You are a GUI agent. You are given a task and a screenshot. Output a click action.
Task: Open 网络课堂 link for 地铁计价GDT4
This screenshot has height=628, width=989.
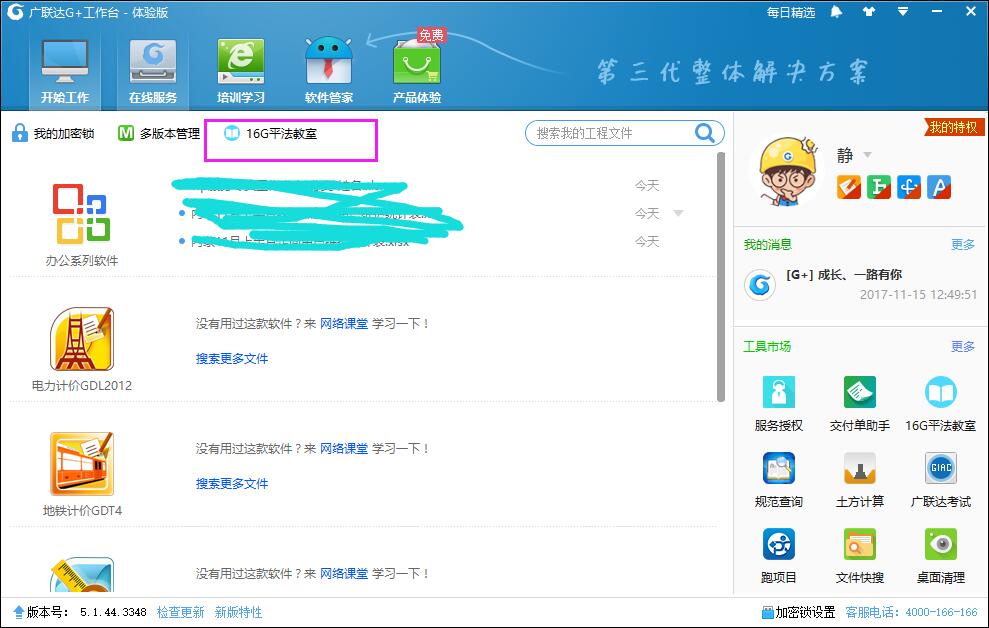point(344,448)
